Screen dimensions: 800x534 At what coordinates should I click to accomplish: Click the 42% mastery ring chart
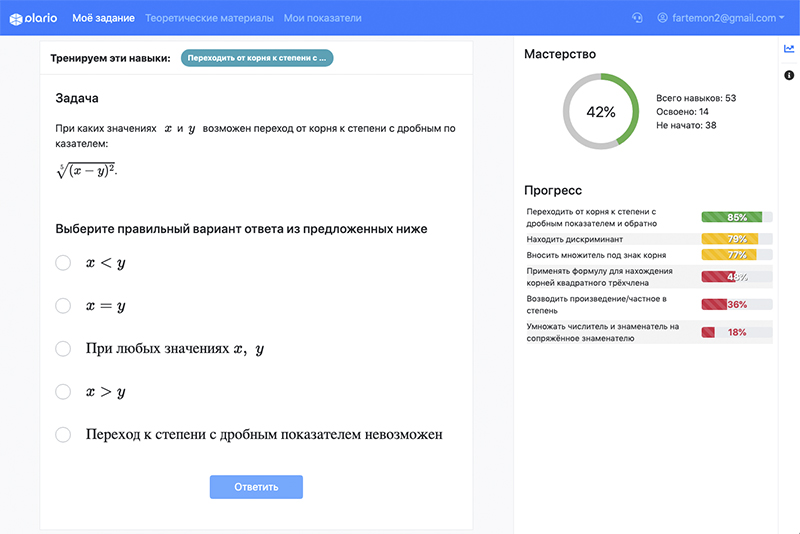tap(601, 111)
